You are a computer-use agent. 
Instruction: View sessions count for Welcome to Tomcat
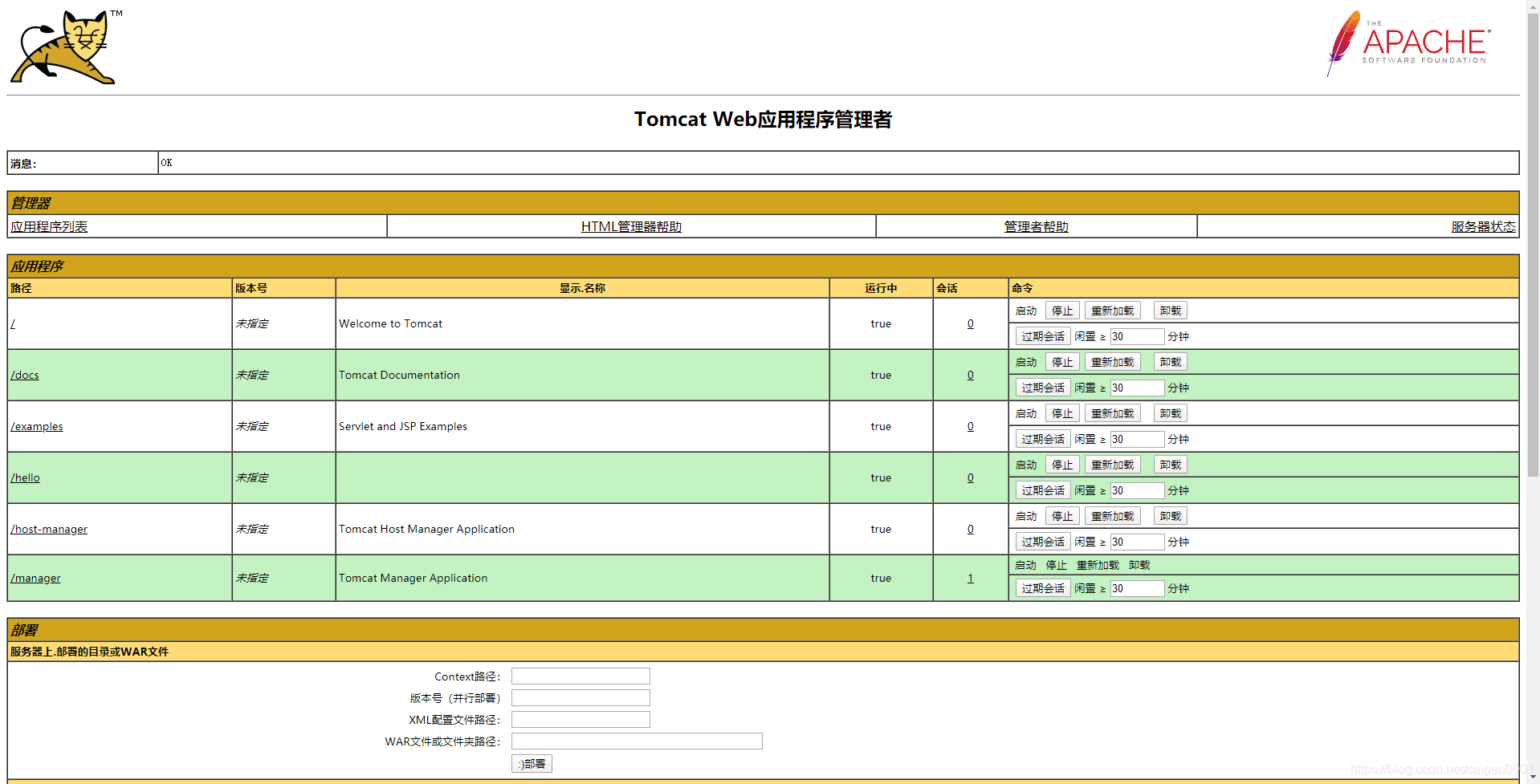(970, 323)
